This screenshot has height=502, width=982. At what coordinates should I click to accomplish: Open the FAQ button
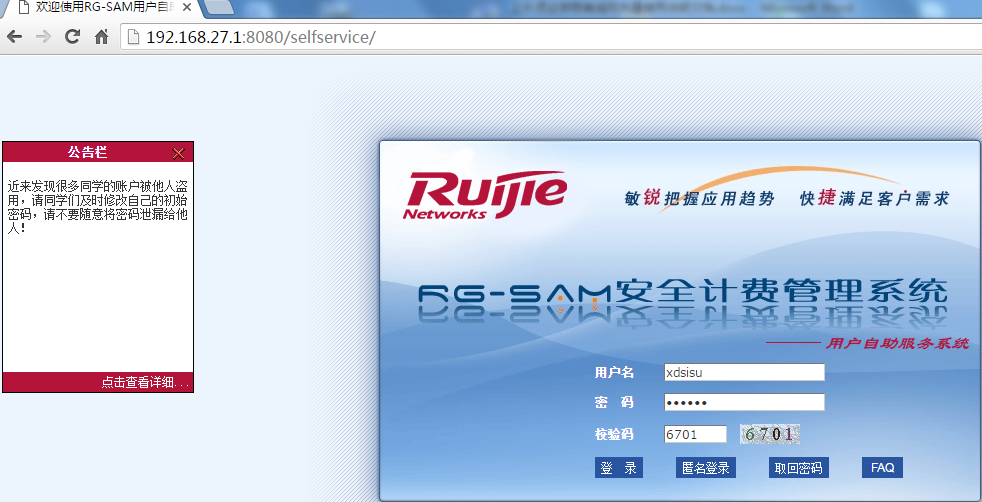882,468
